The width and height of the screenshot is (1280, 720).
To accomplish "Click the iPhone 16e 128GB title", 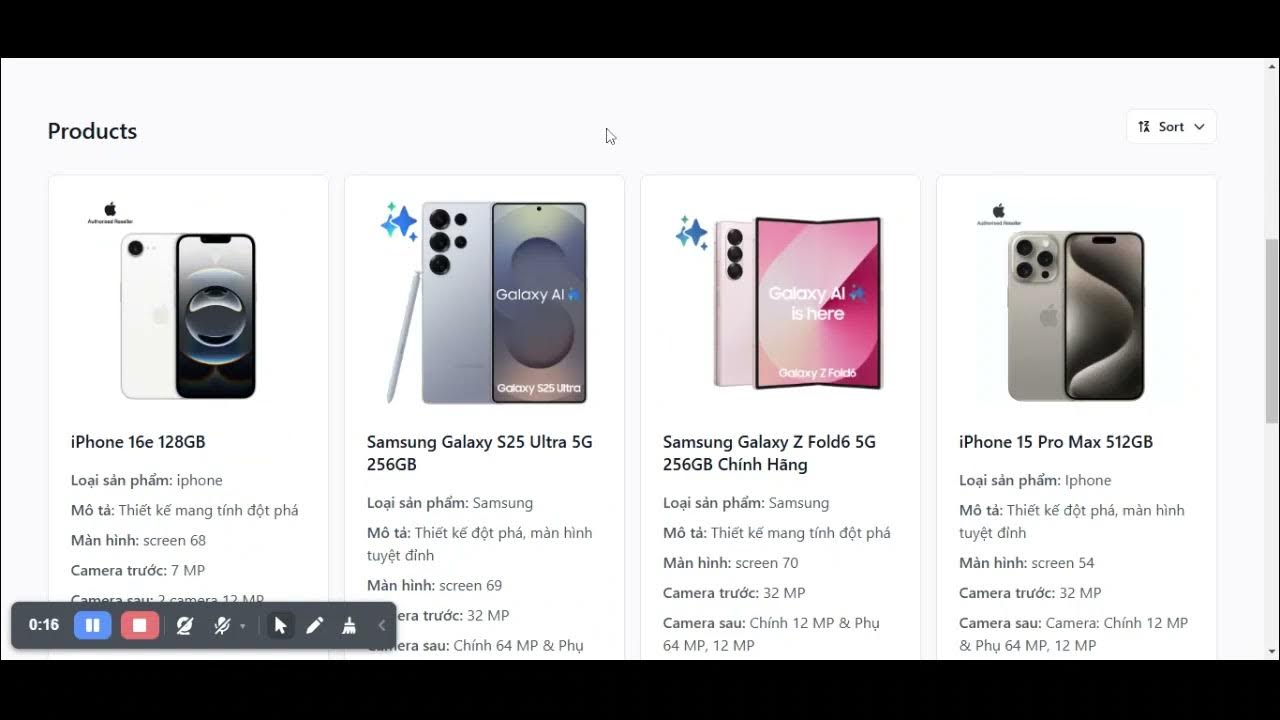I will click(x=138, y=442).
